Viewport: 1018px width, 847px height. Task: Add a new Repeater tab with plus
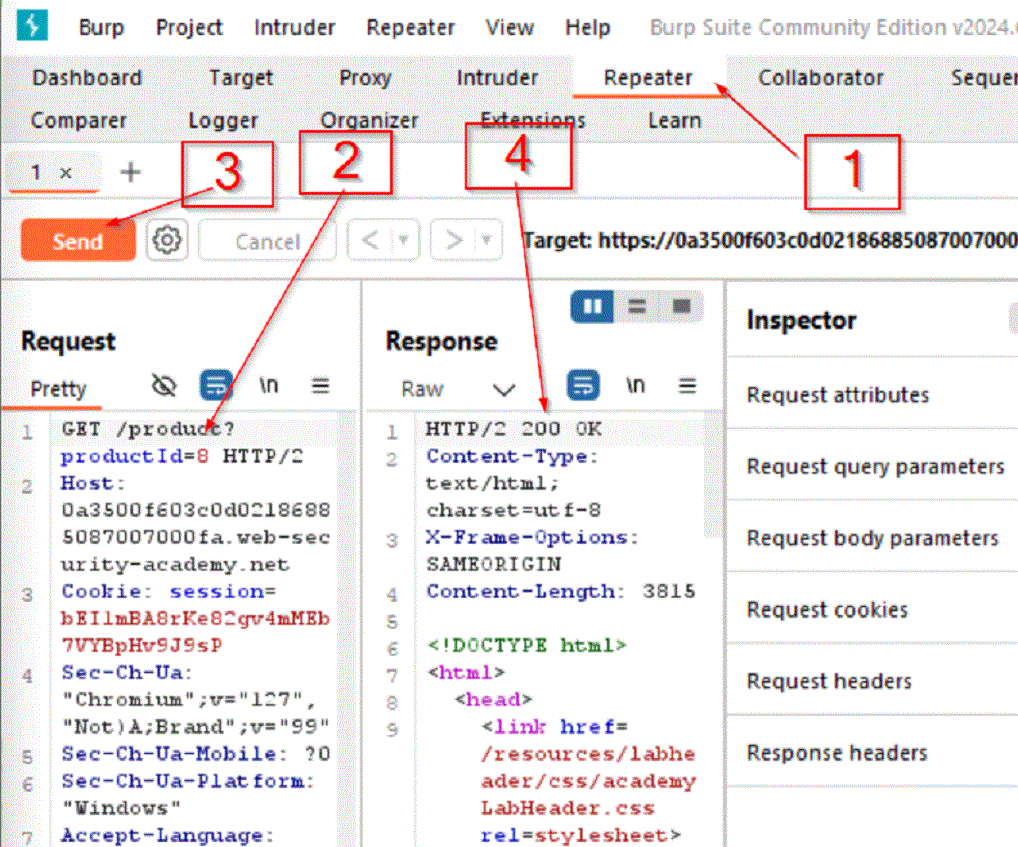(x=130, y=173)
